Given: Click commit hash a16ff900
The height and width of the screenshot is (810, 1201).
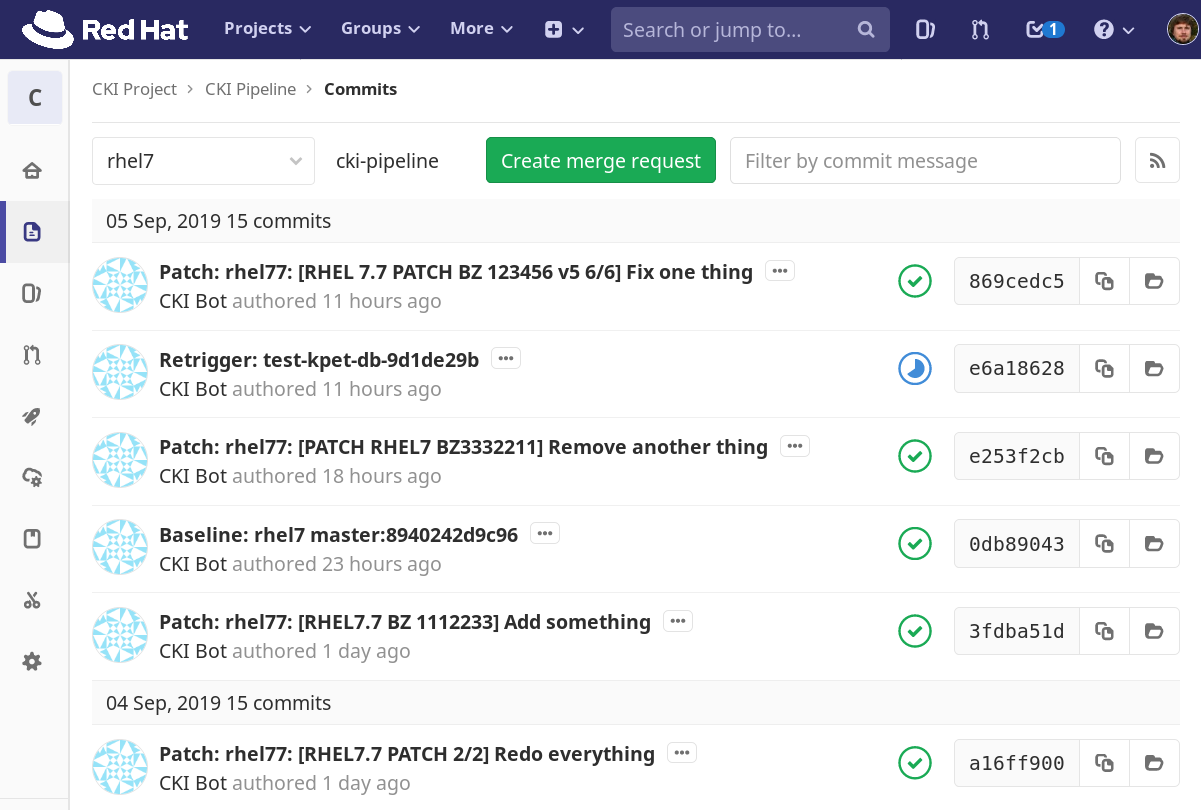Looking at the screenshot, I should click(x=1016, y=764).
